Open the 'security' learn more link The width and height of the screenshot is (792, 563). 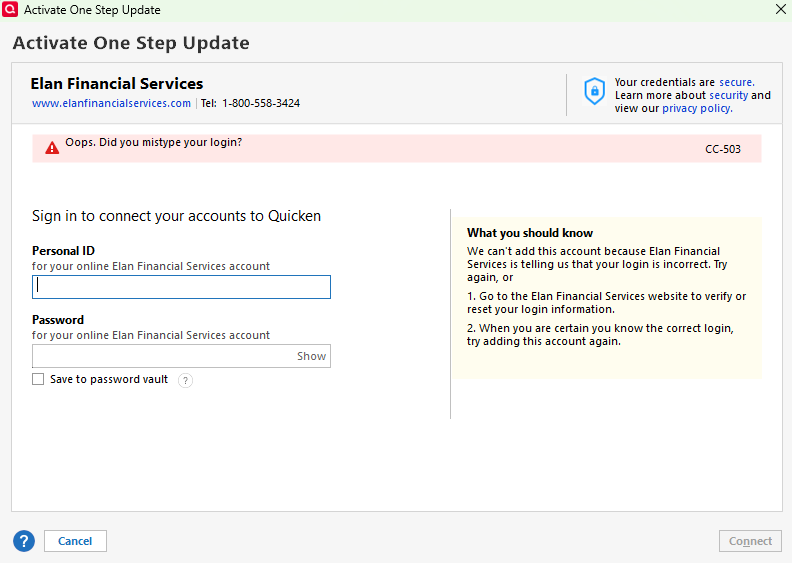728,95
